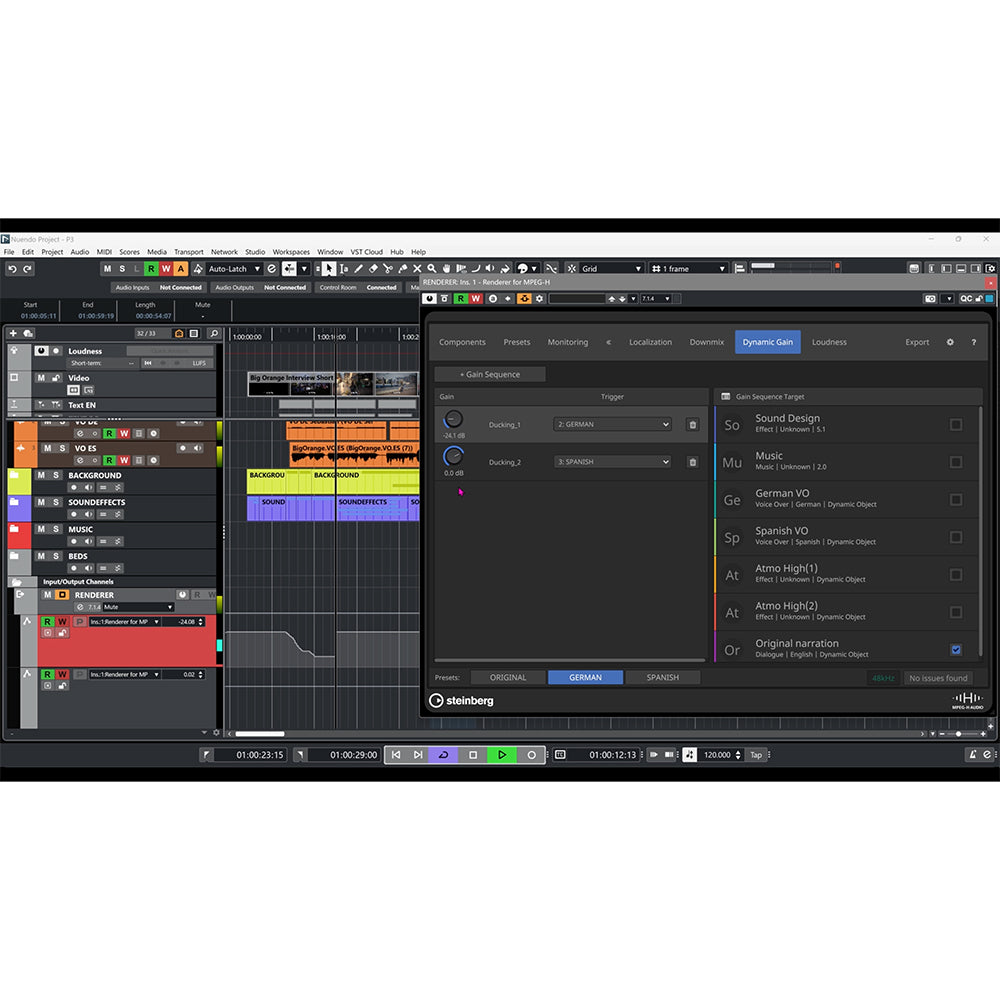Switch to the Loudness tab

pos(829,342)
